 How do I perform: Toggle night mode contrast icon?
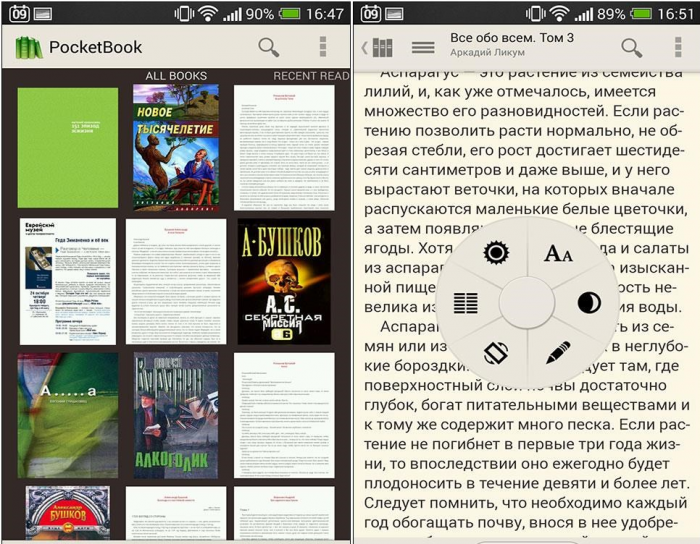[589, 303]
